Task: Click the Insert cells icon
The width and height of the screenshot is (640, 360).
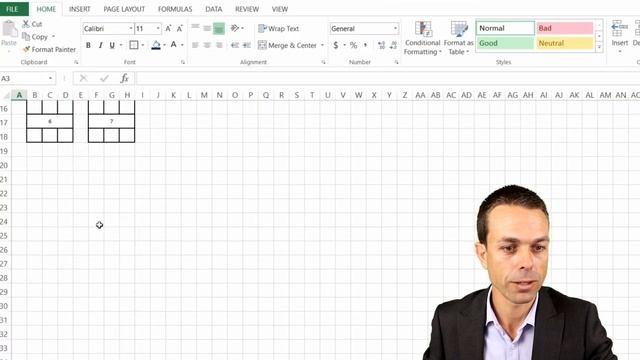Action: point(619,30)
